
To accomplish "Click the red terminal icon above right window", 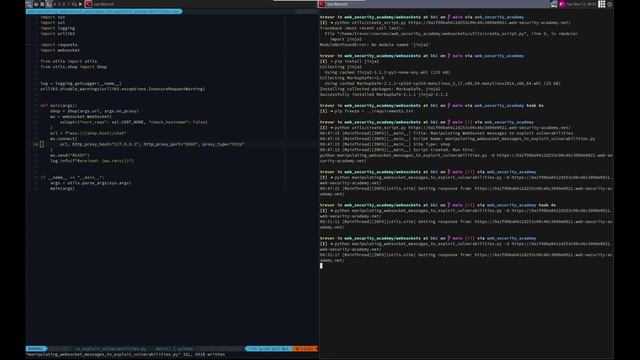I will click(322, 4).
